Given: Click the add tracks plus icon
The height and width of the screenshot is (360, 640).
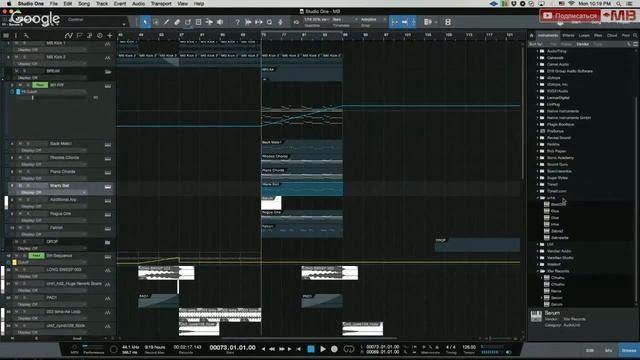Looking at the screenshot, I should [109, 36].
